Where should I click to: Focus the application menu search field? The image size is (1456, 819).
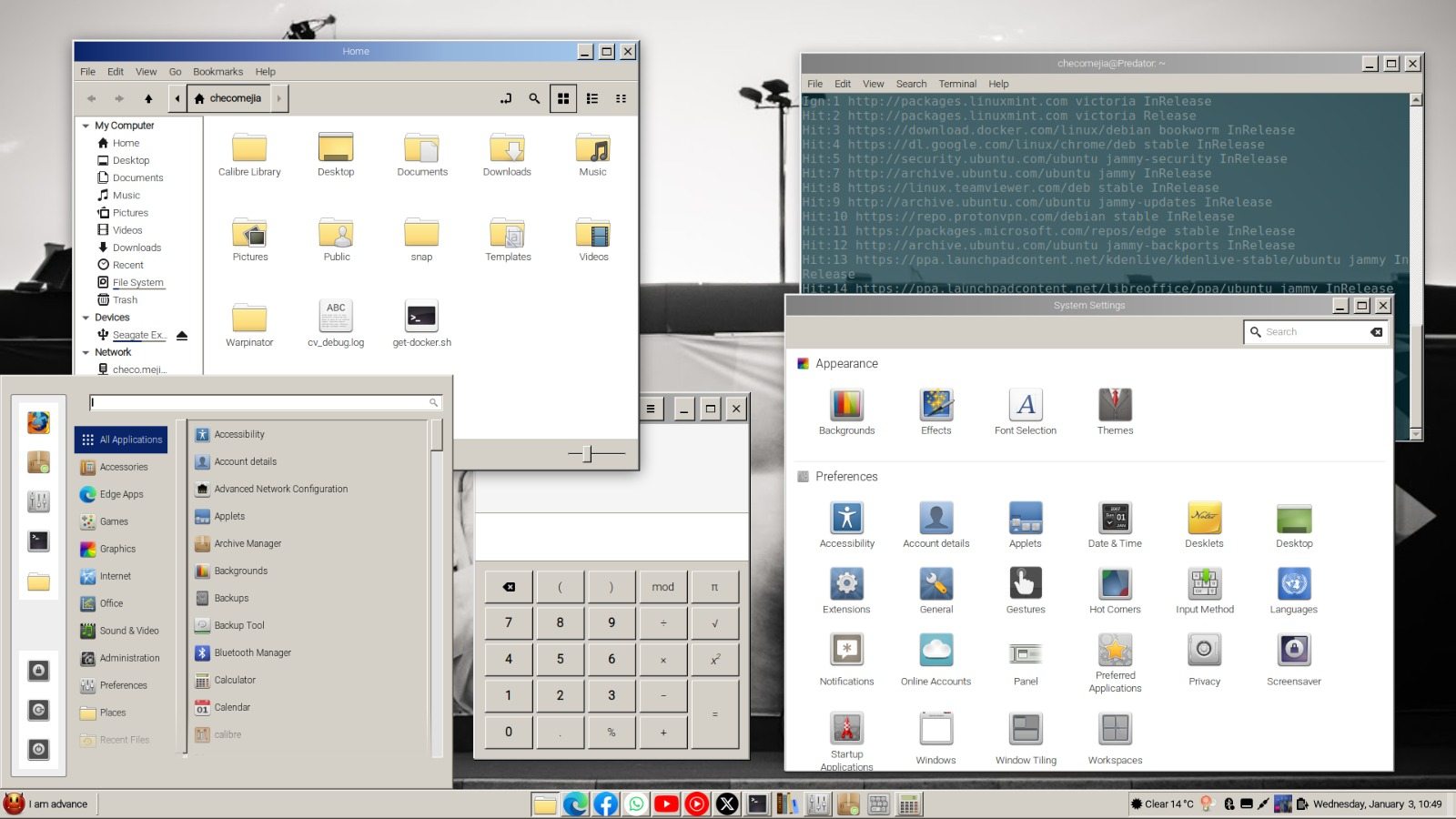coord(266,402)
